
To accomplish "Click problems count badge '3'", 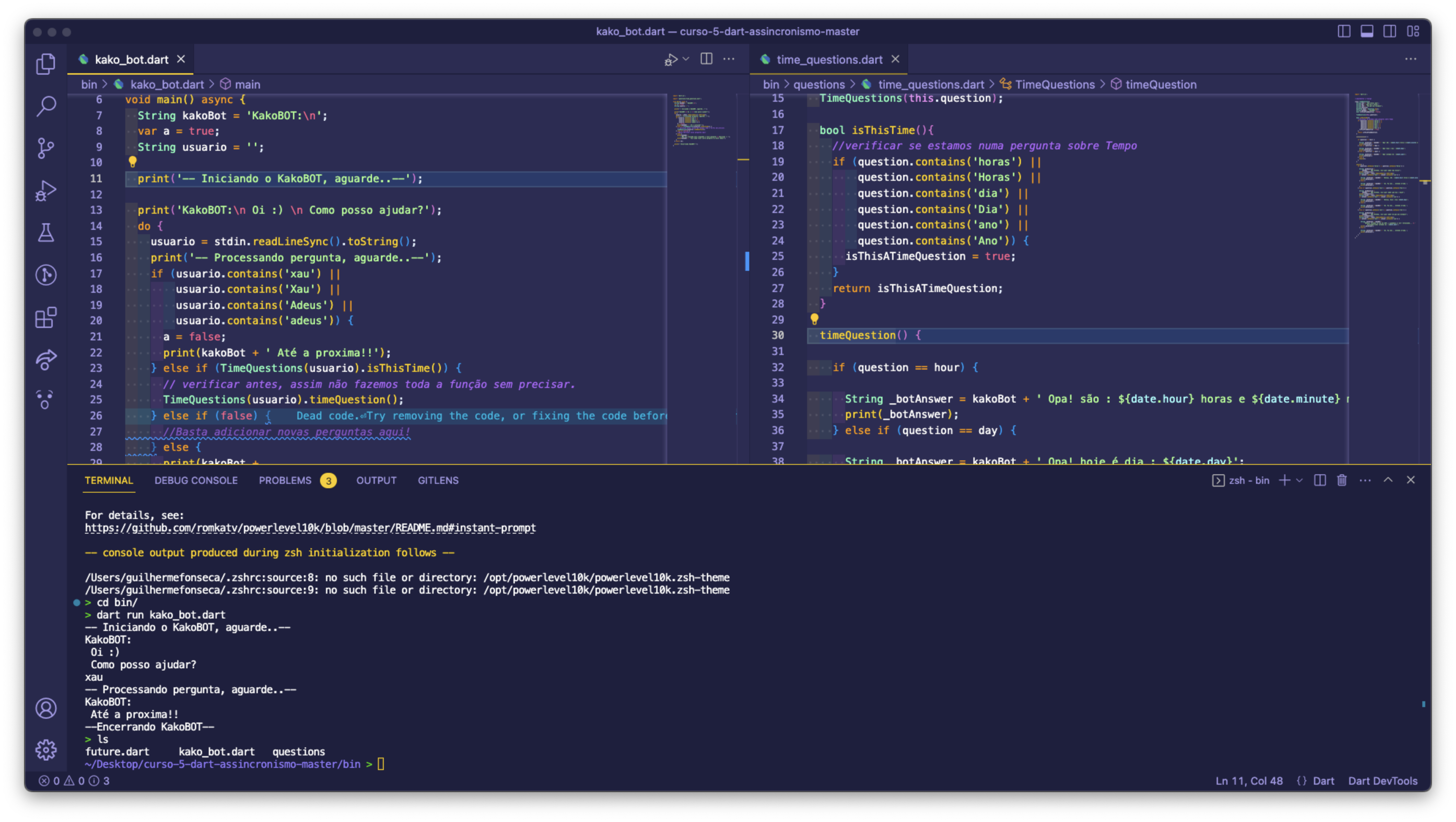I will click(x=328, y=481).
